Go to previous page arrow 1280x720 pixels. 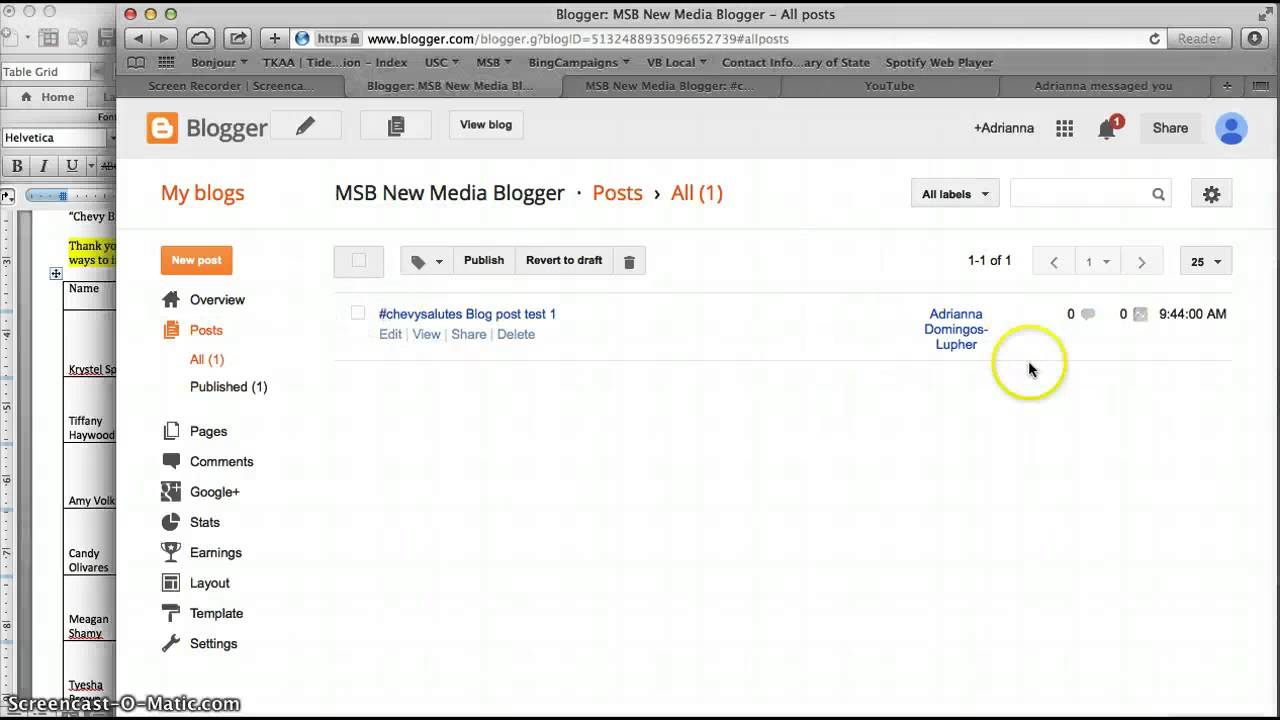pos(1053,262)
